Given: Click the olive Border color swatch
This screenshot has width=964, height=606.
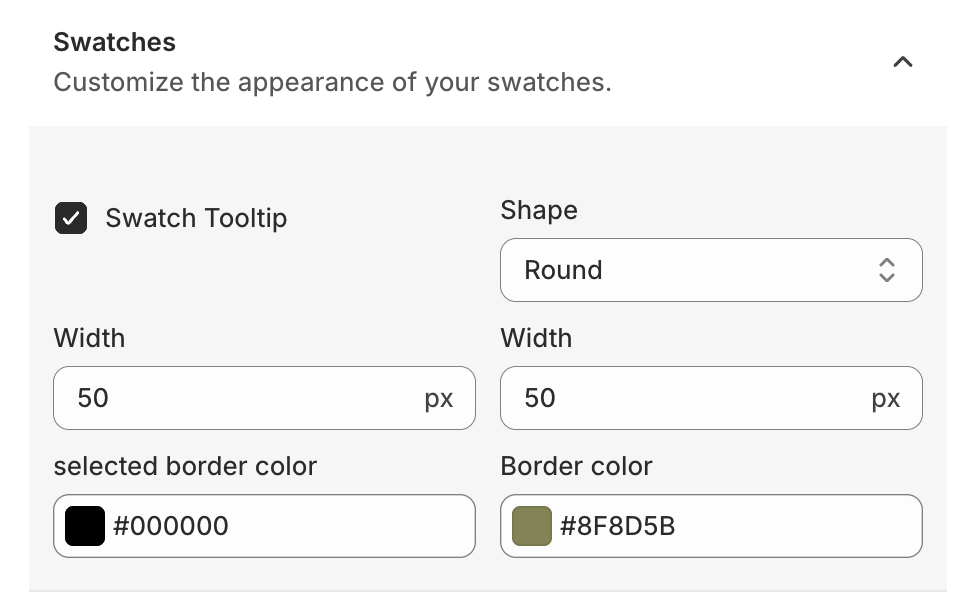Looking at the screenshot, I should click(532, 526).
